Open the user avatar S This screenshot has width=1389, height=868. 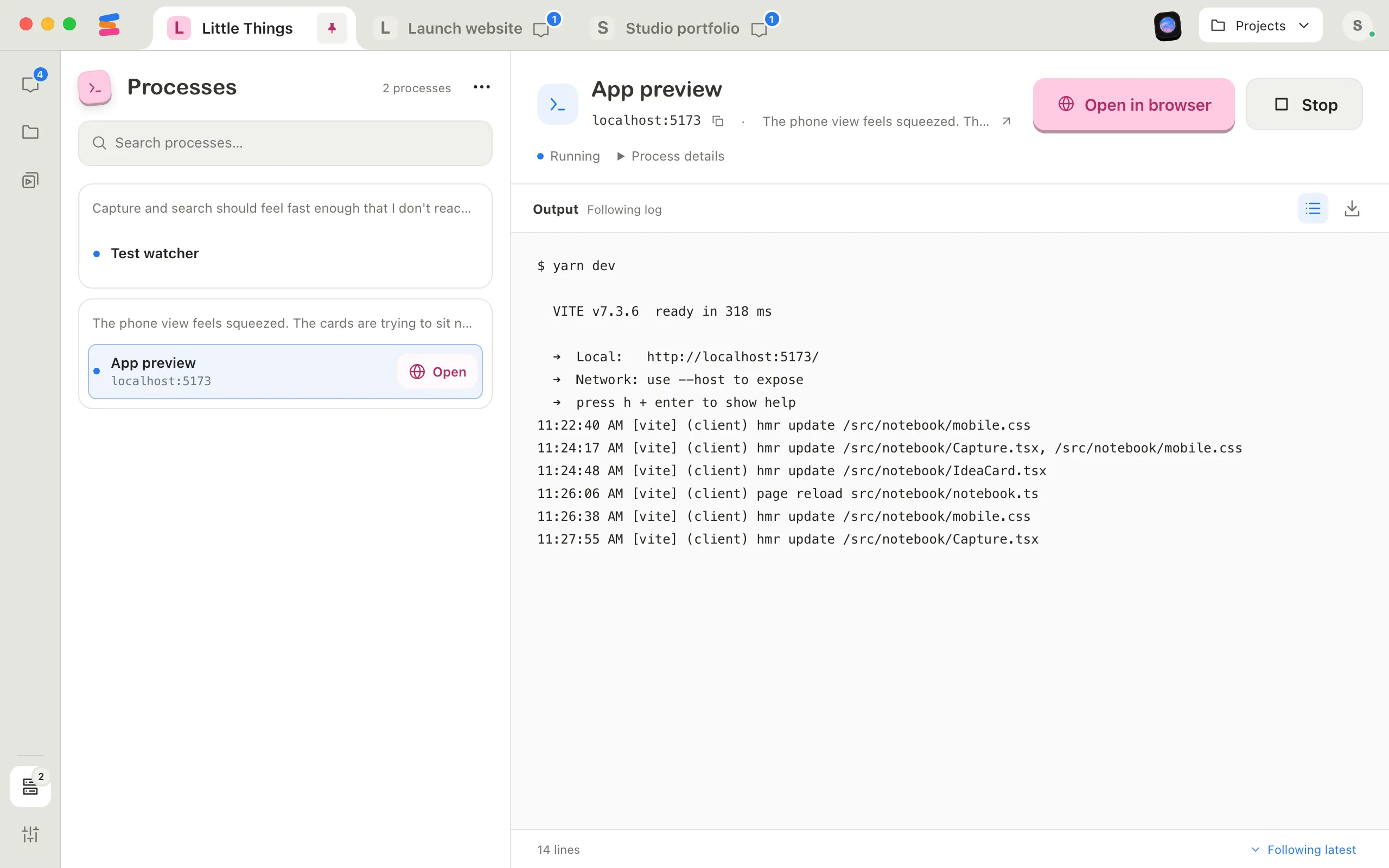pyautogui.click(x=1357, y=25)
